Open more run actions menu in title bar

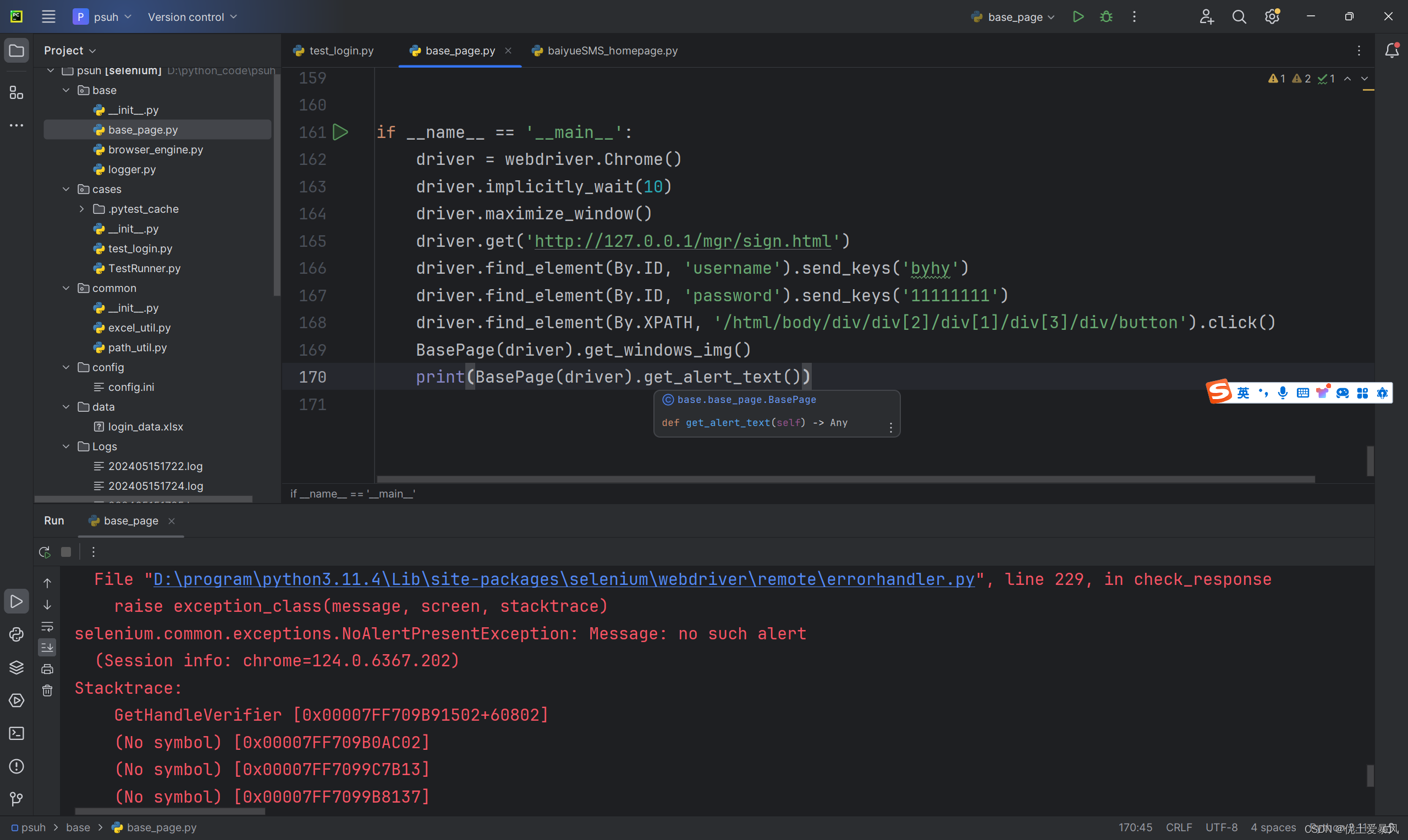tap(1134, 16)
